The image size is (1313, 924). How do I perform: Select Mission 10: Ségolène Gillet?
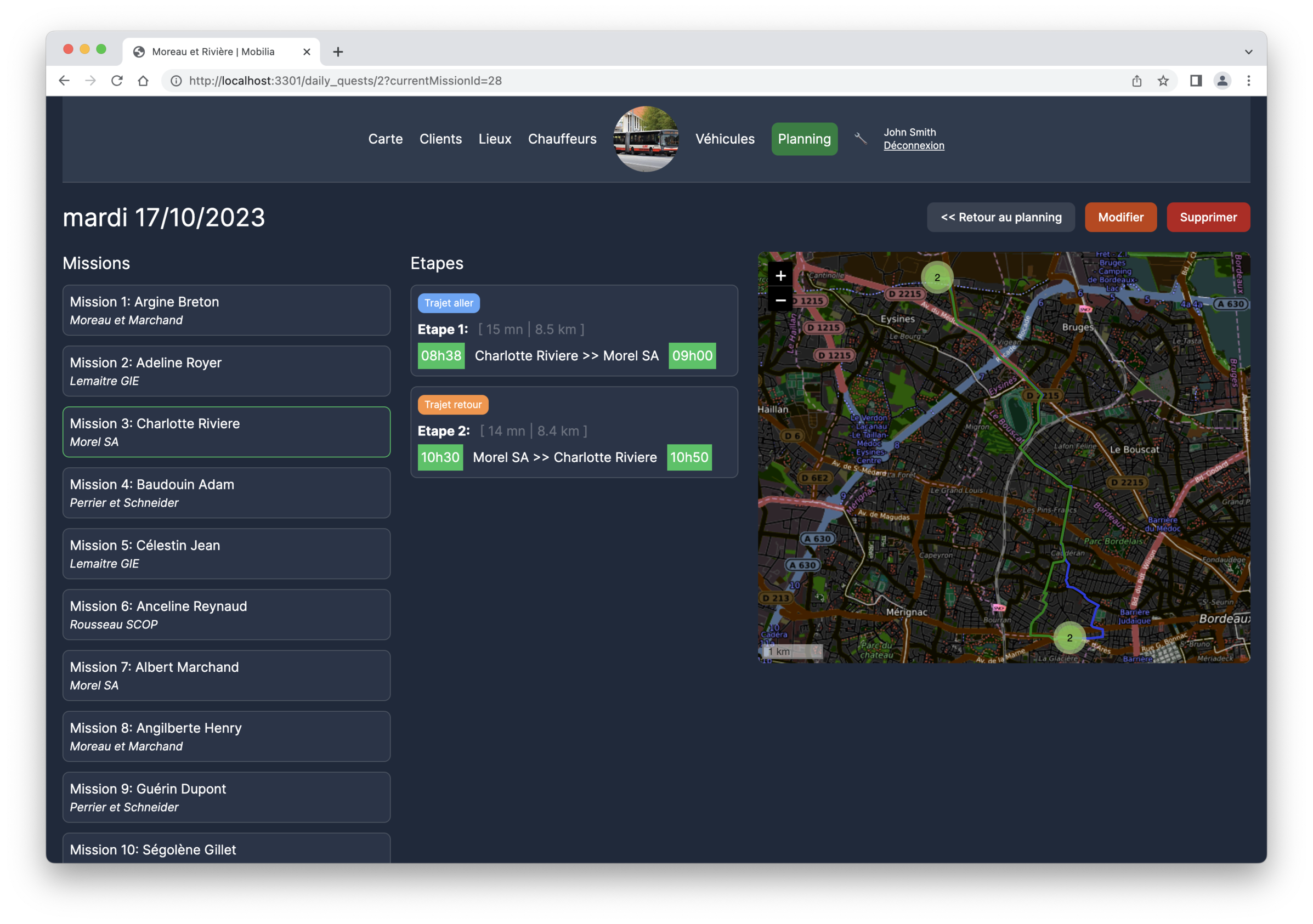(227, 848)
